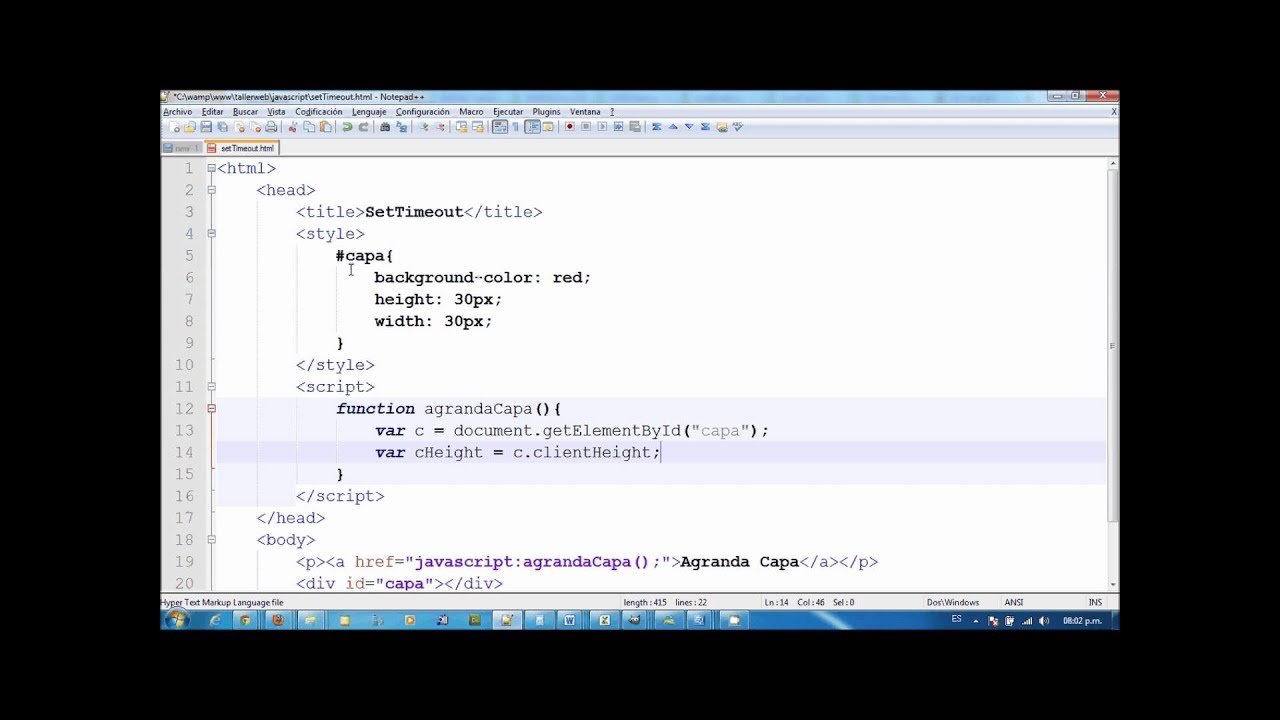This screenshot has width=1280, height=720.
Task: Click the Playback macro icon
Action: click(x=602, y=127)
